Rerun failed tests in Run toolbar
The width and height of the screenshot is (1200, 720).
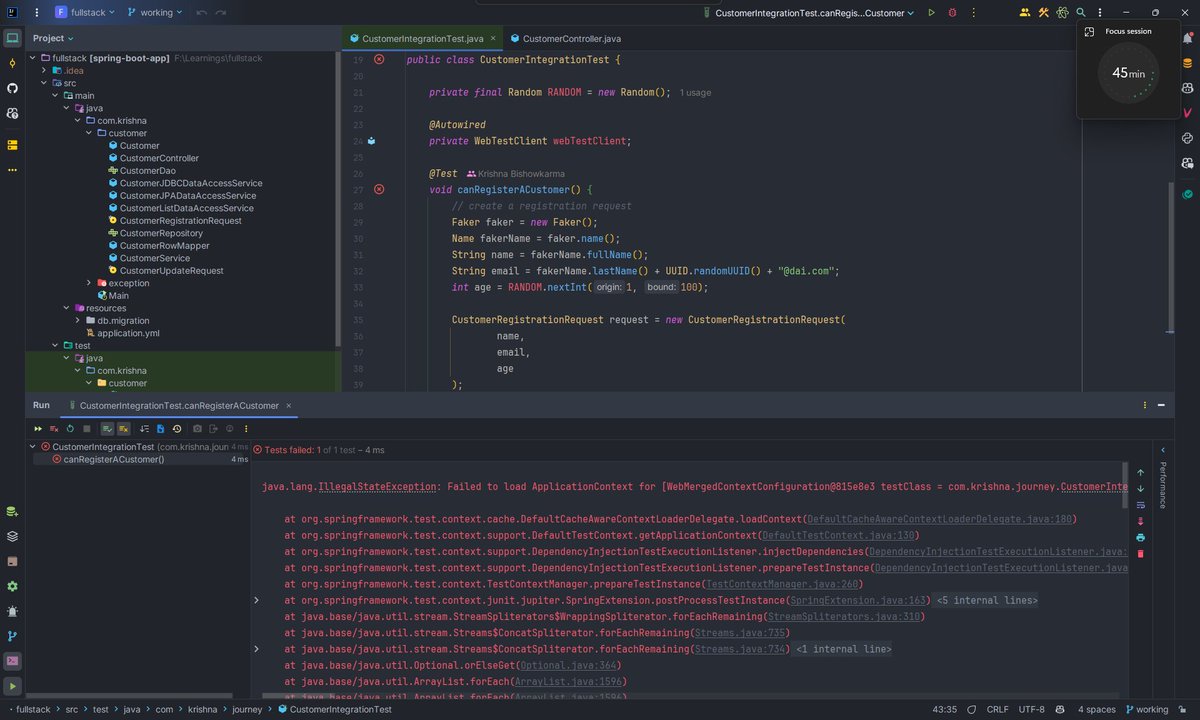pos(54,428)
